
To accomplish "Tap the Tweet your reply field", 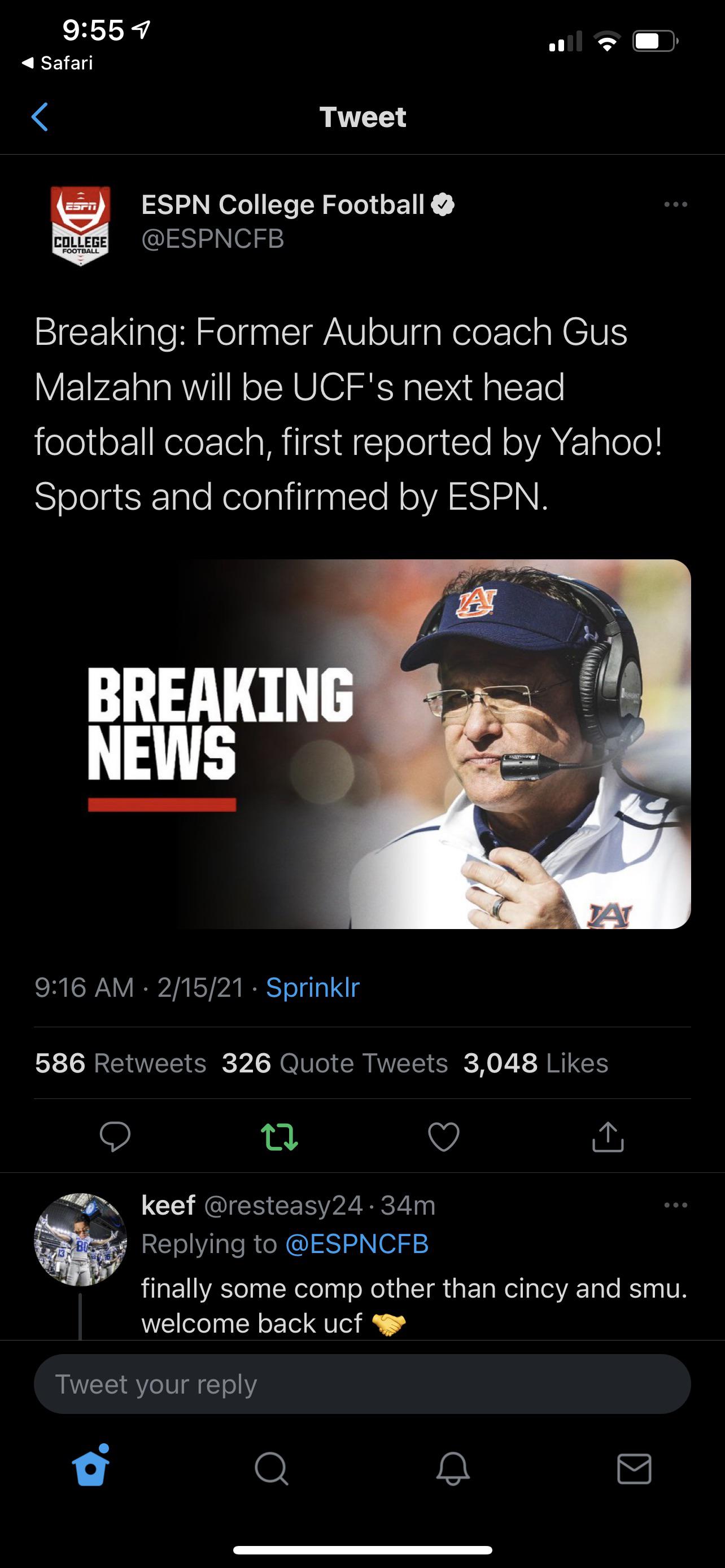I will tap(362, 1384).
